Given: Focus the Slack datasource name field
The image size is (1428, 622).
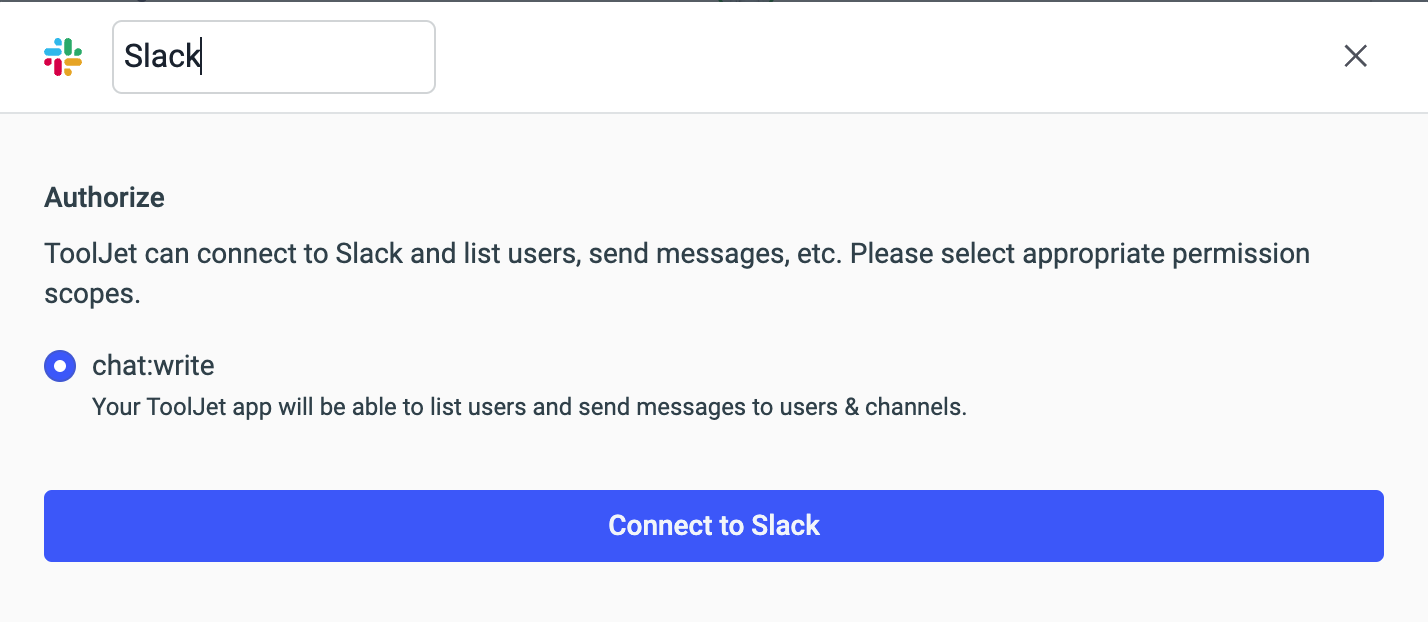Looking at the screenshot, I should [x=273, y=57].
